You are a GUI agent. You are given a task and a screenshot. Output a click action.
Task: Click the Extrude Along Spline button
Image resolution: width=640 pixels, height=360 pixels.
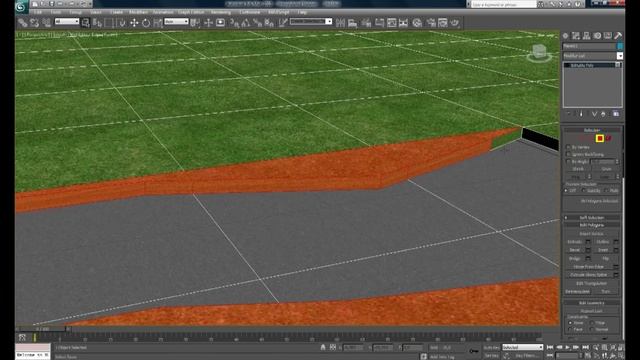pyautogui.click(x=589, y=275)
